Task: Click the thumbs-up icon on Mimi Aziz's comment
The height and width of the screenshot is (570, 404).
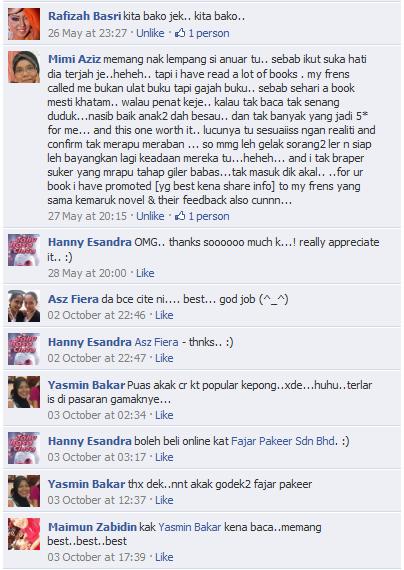Action: pyautogui.click(x=180, y=216)
